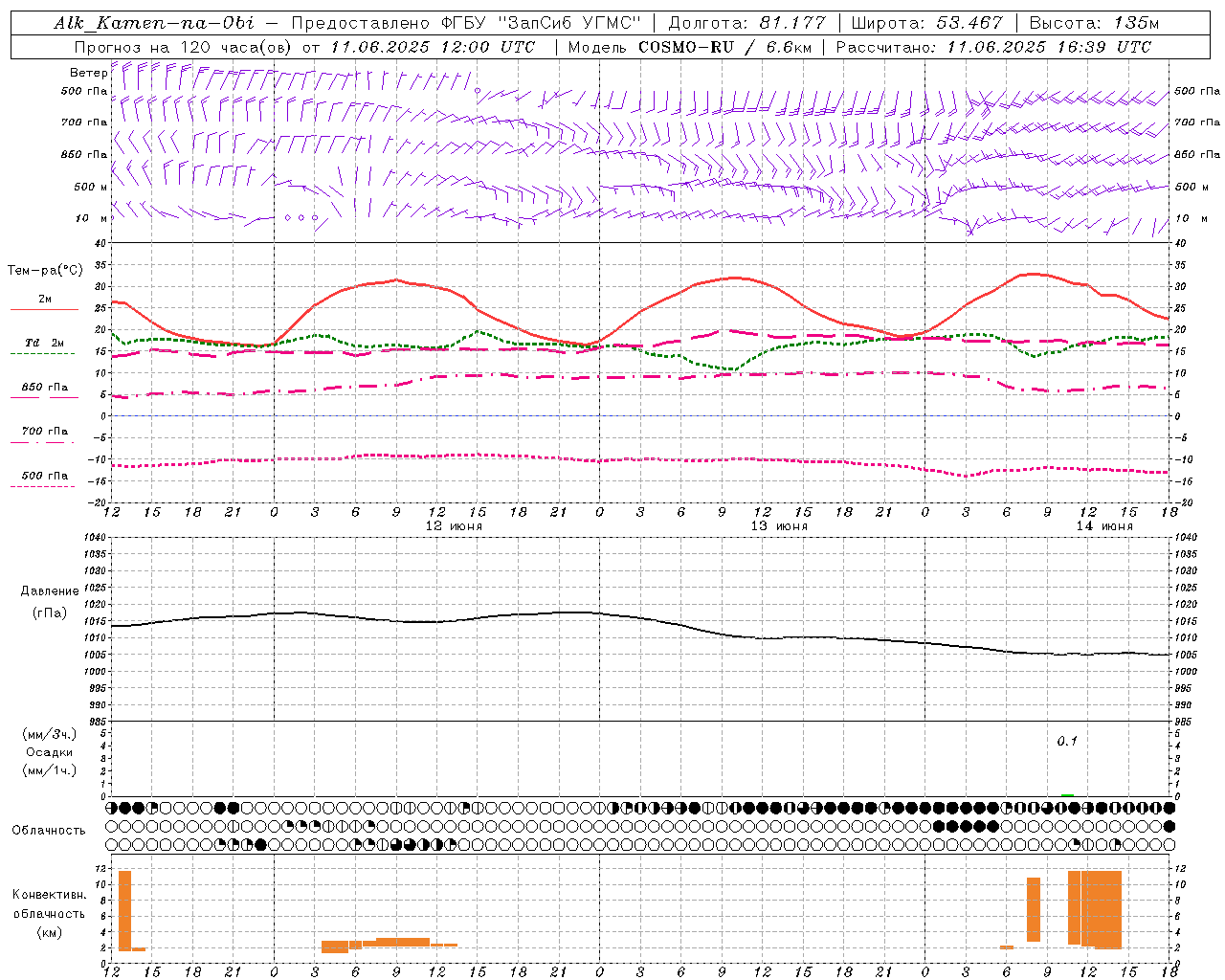Click the Конвективн. panel label
Screen dimensions: 1225x980
49,895
